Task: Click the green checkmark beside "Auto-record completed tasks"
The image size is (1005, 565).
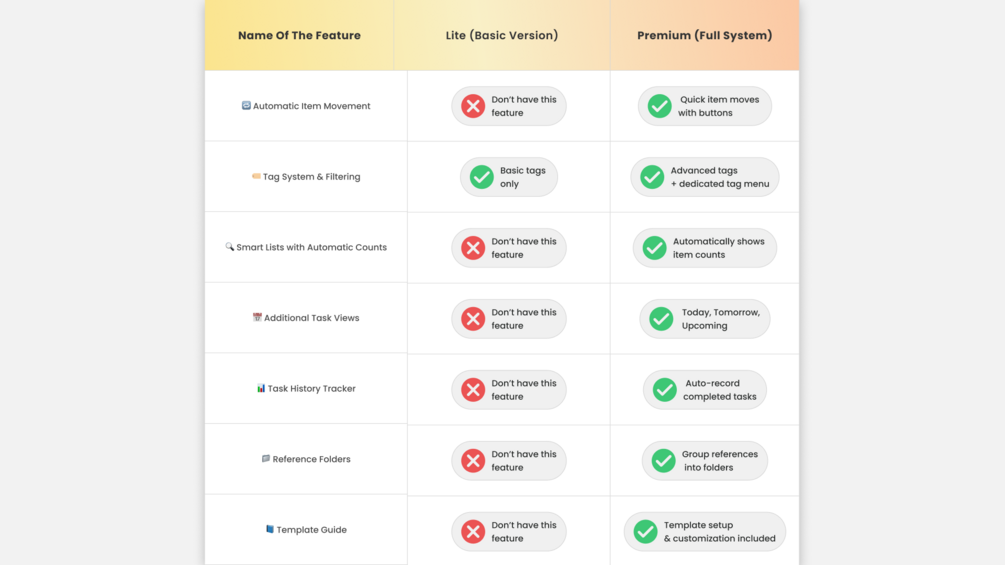Action: (x=665, y=390)
